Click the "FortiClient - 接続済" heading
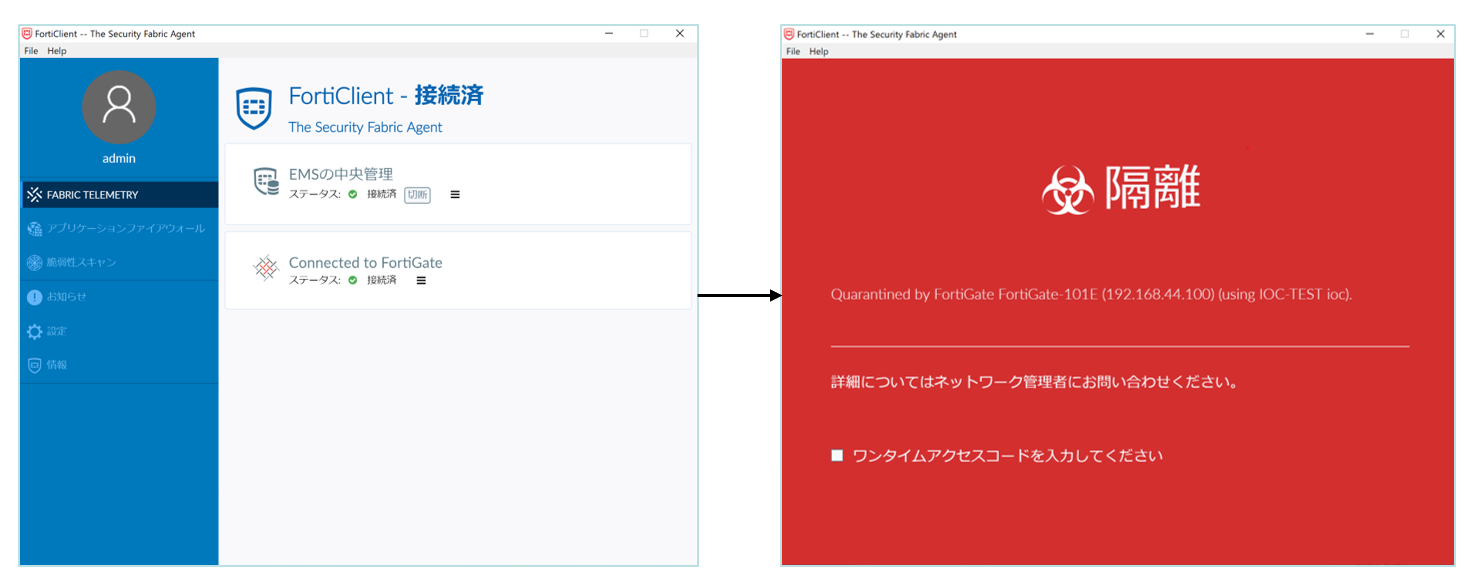 click(x=386, y=96)
